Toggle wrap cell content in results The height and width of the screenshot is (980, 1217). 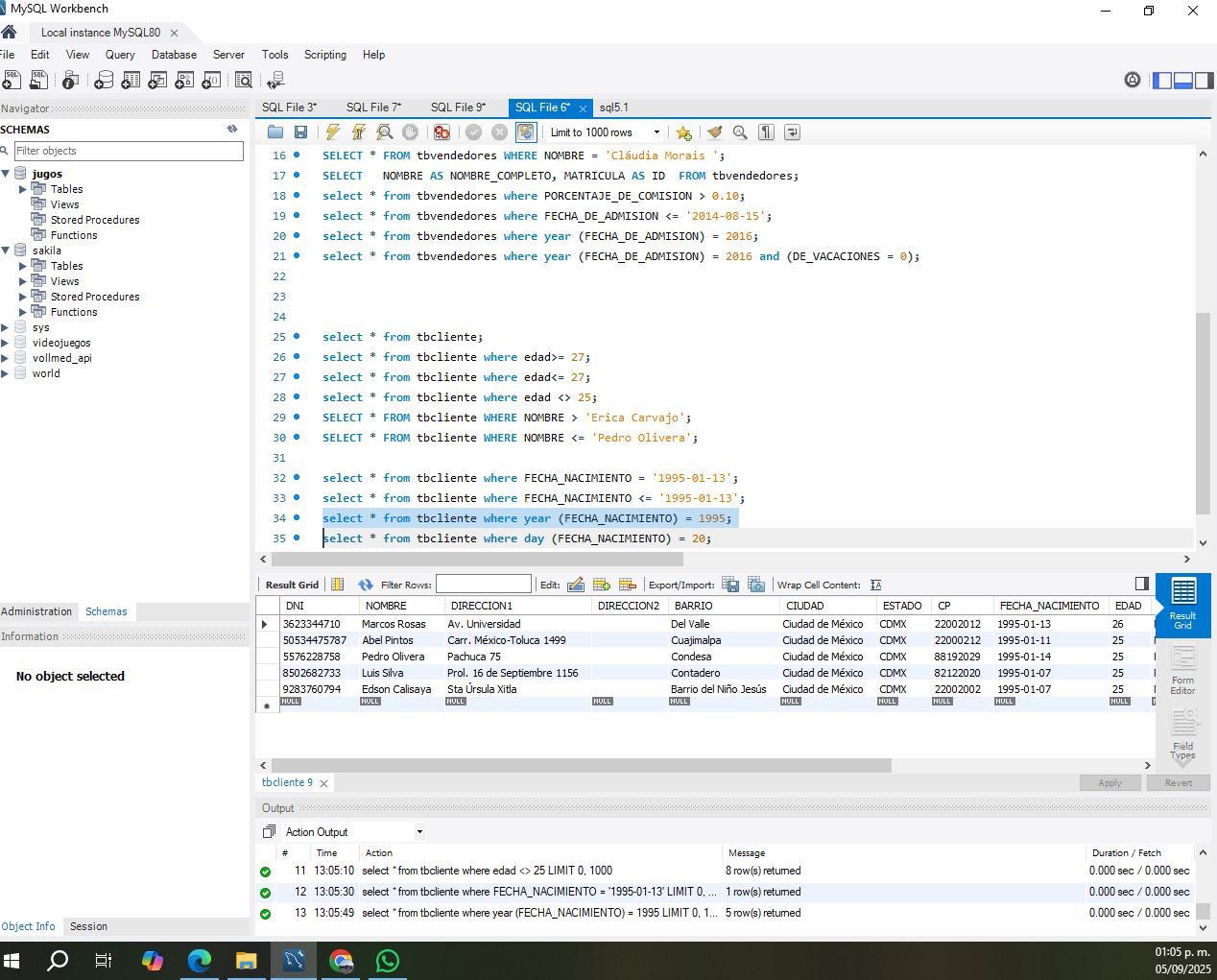[x=875, y=585]
